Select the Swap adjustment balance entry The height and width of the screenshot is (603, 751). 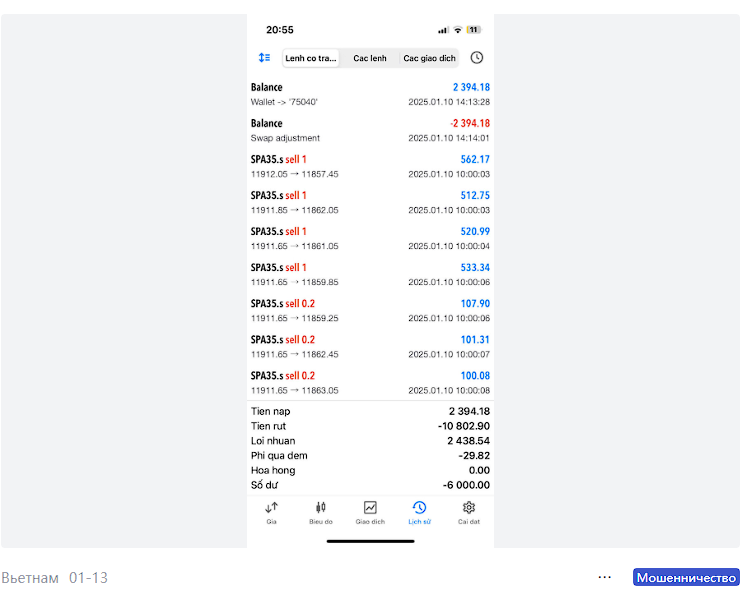[x=370, y=130]
